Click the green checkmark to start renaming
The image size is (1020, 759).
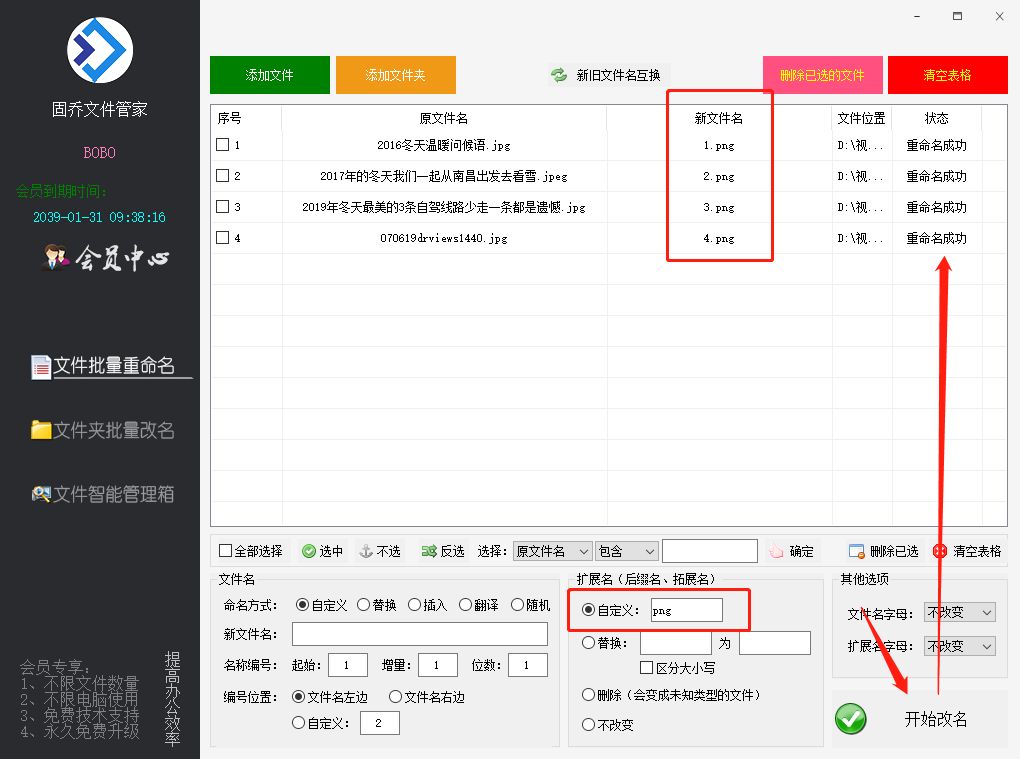tap(850, 719)
